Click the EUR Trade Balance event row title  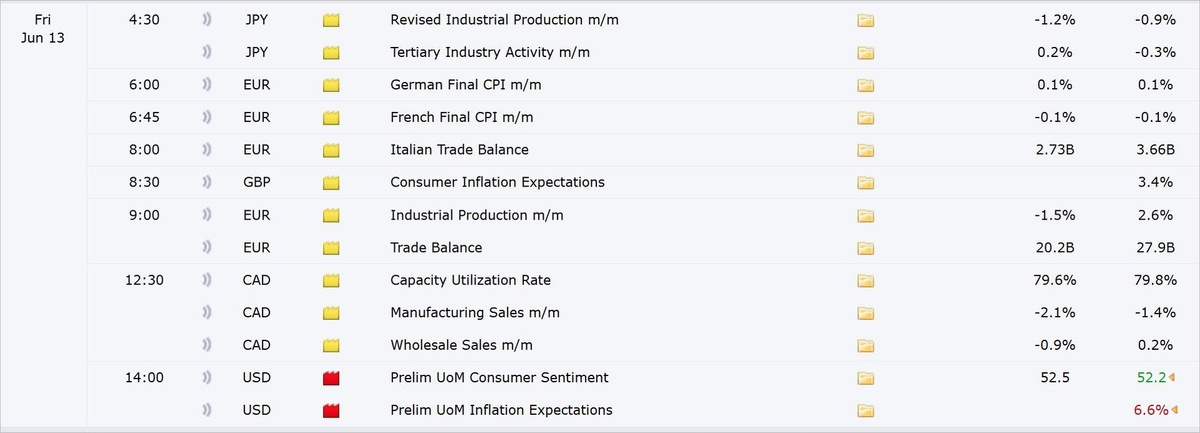click(436, 248)
